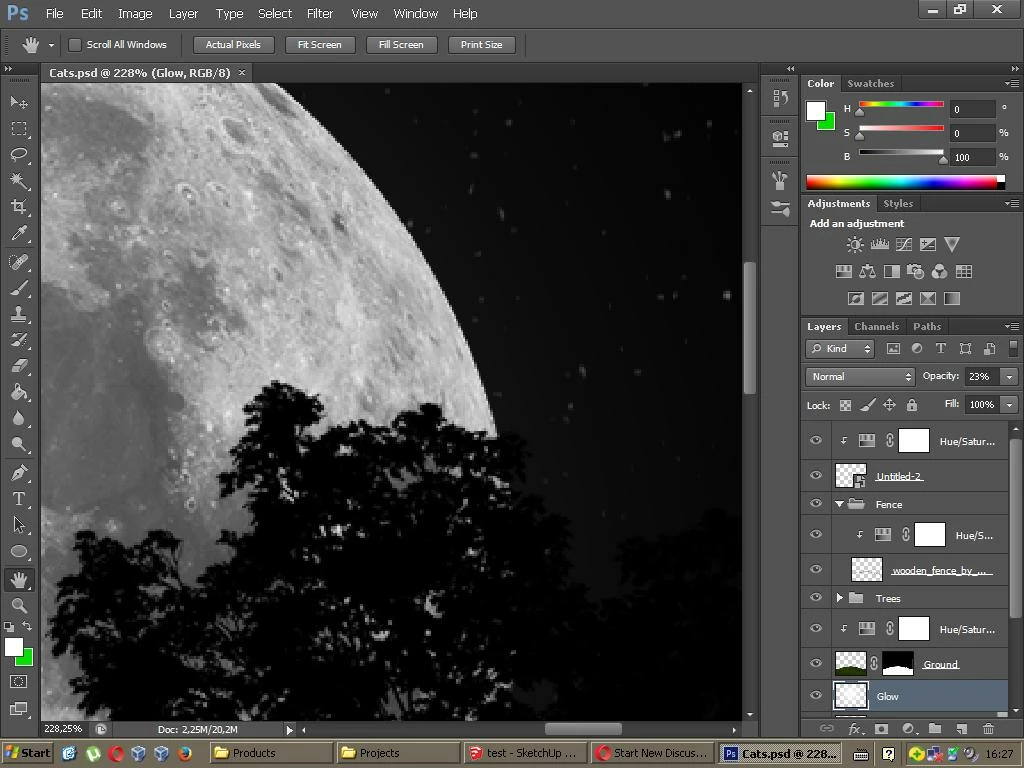This screenshot has height=768, width=1024.
Task: Open the status bar info arrow
Action: tap(289, 729)
